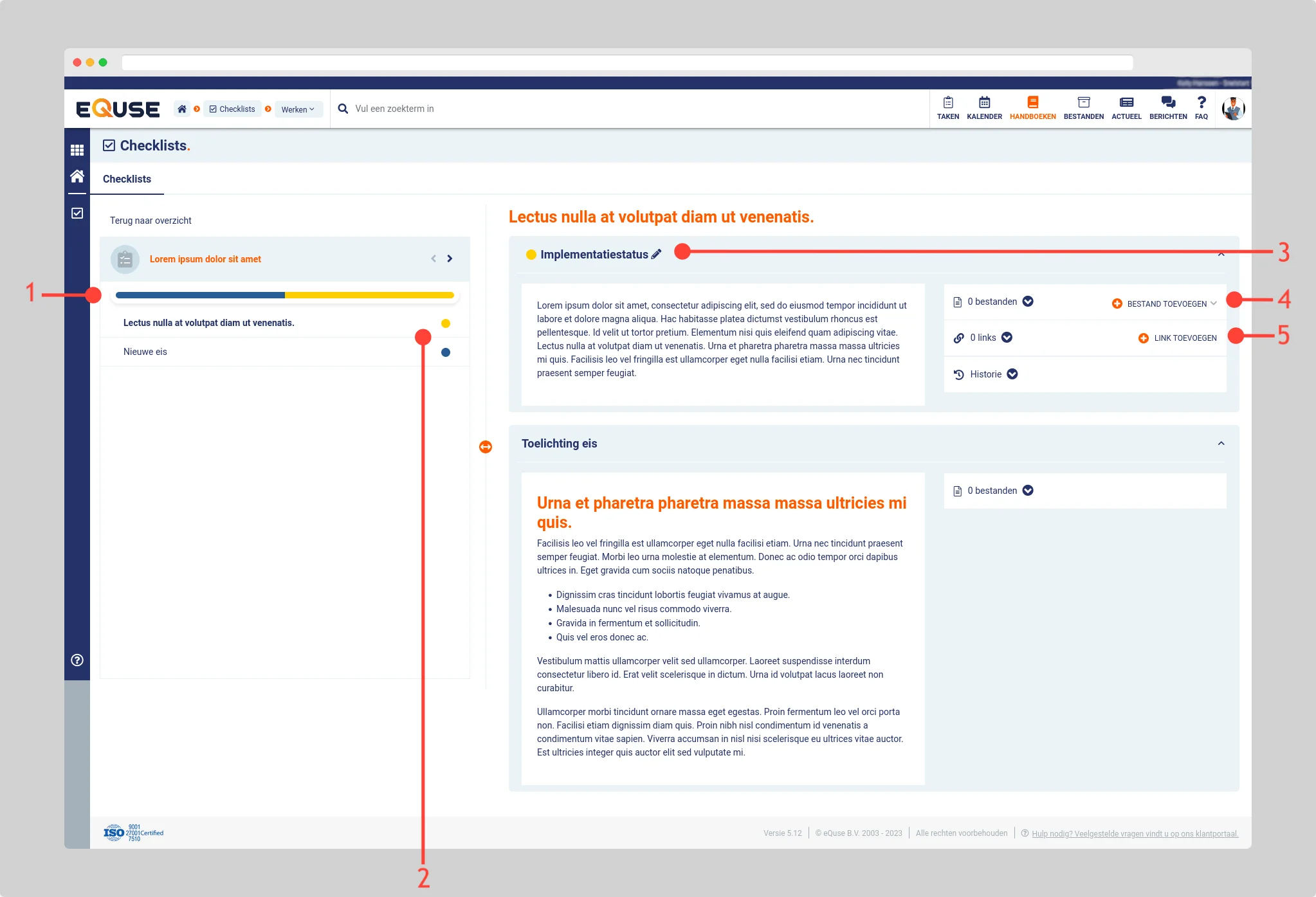Select the Checklists tab
The image size is (1316, 897).
(x=127, y=179)
